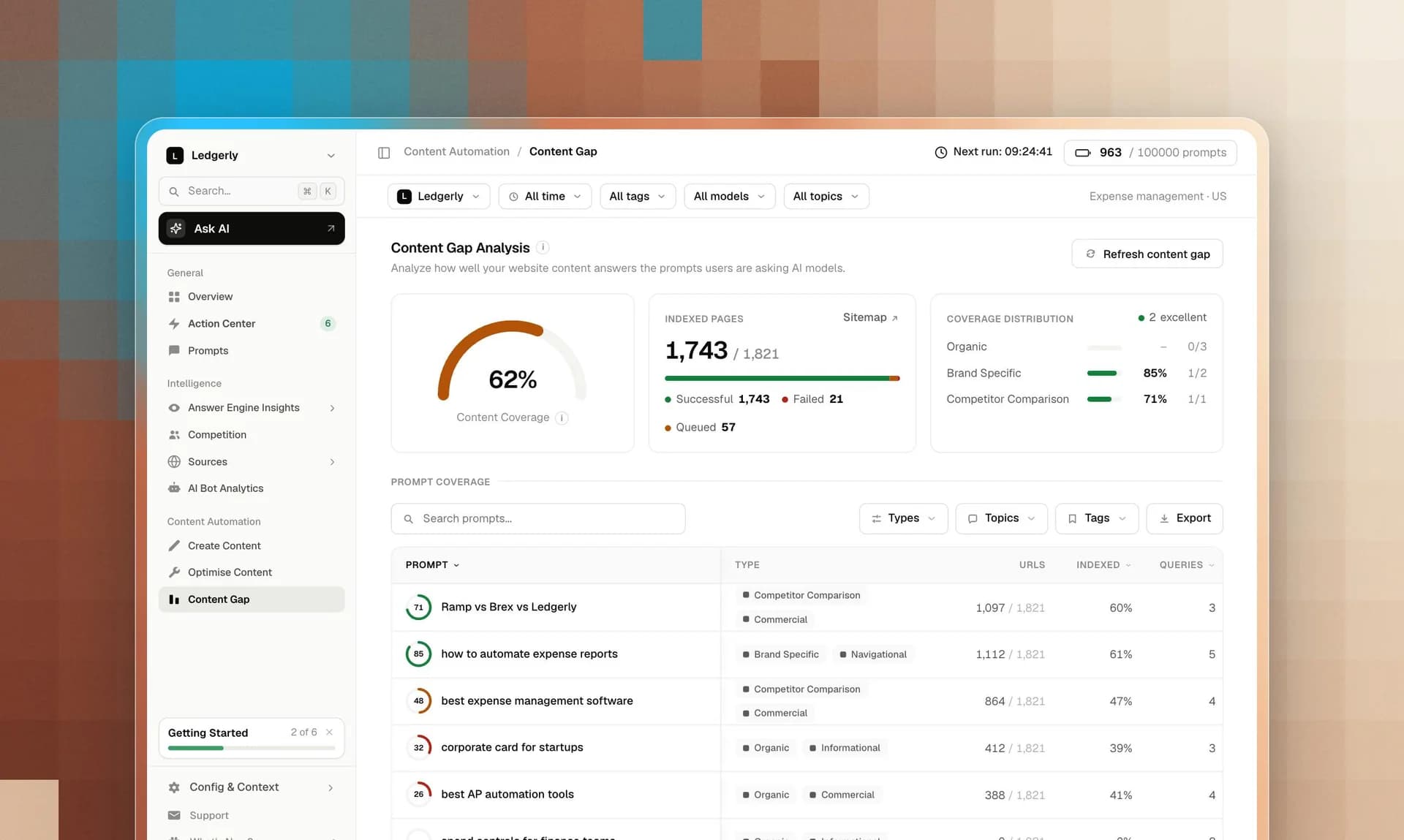Open the All time date filter
1404x840 pixels.
pyautogui.click(x=545, y=197)
